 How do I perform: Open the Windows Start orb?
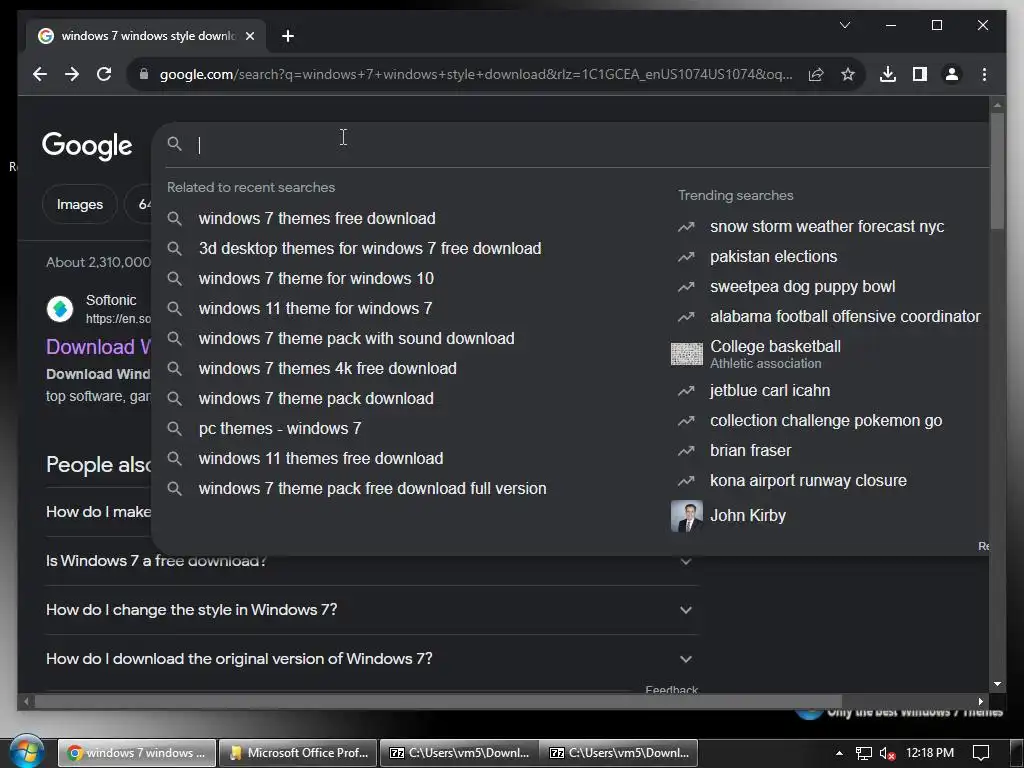click(x=26, y=752)
